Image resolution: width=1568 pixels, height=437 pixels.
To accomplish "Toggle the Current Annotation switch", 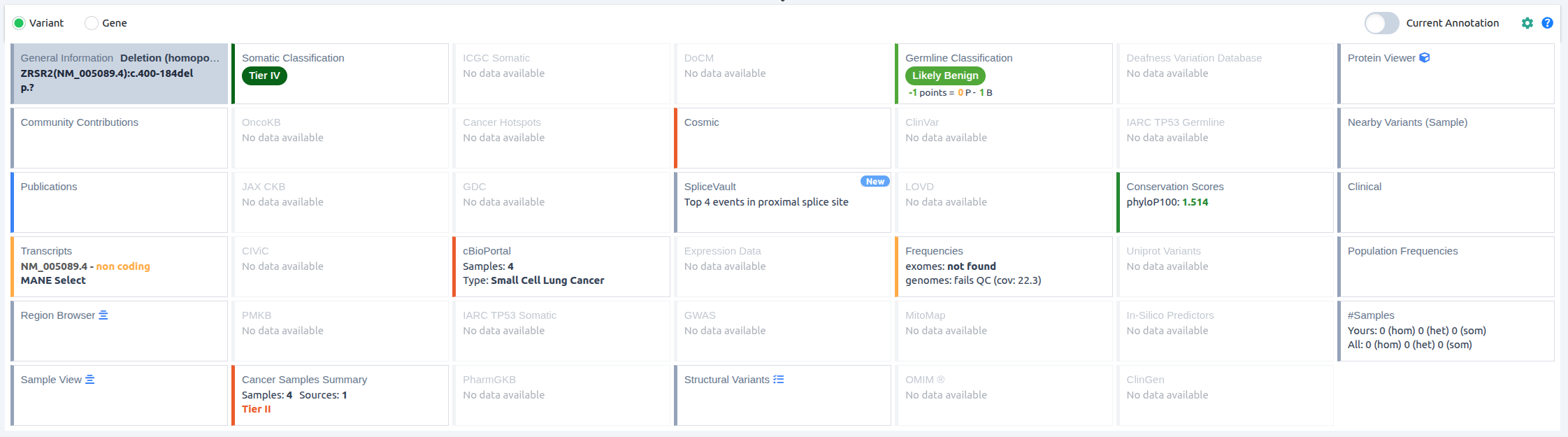I will click(1382, 23).
